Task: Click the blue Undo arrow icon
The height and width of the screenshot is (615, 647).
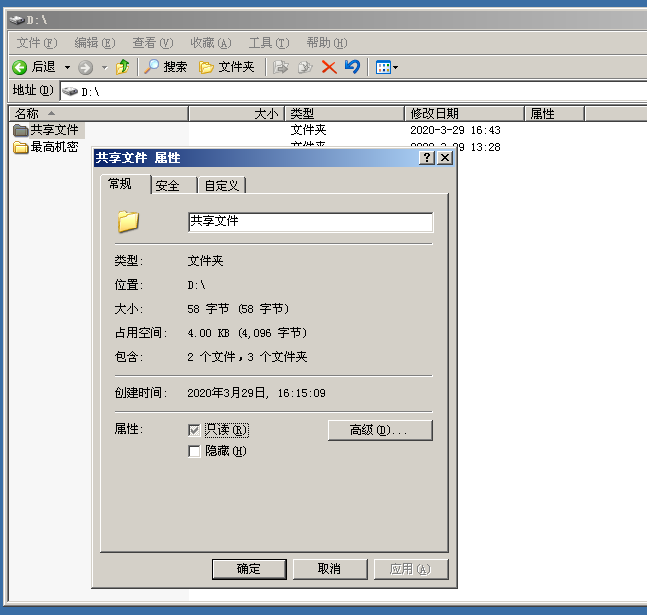Action: point(352,66)
